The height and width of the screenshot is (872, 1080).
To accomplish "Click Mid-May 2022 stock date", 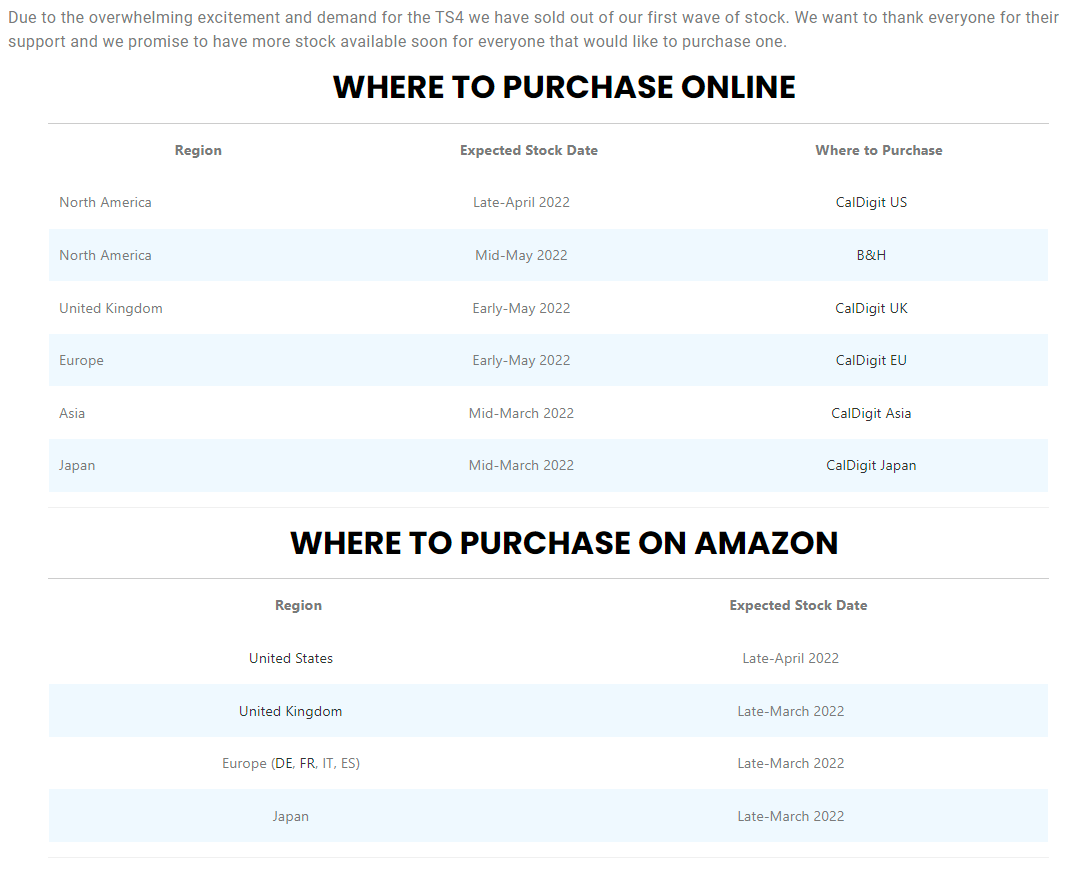I will tap(521, 255).
